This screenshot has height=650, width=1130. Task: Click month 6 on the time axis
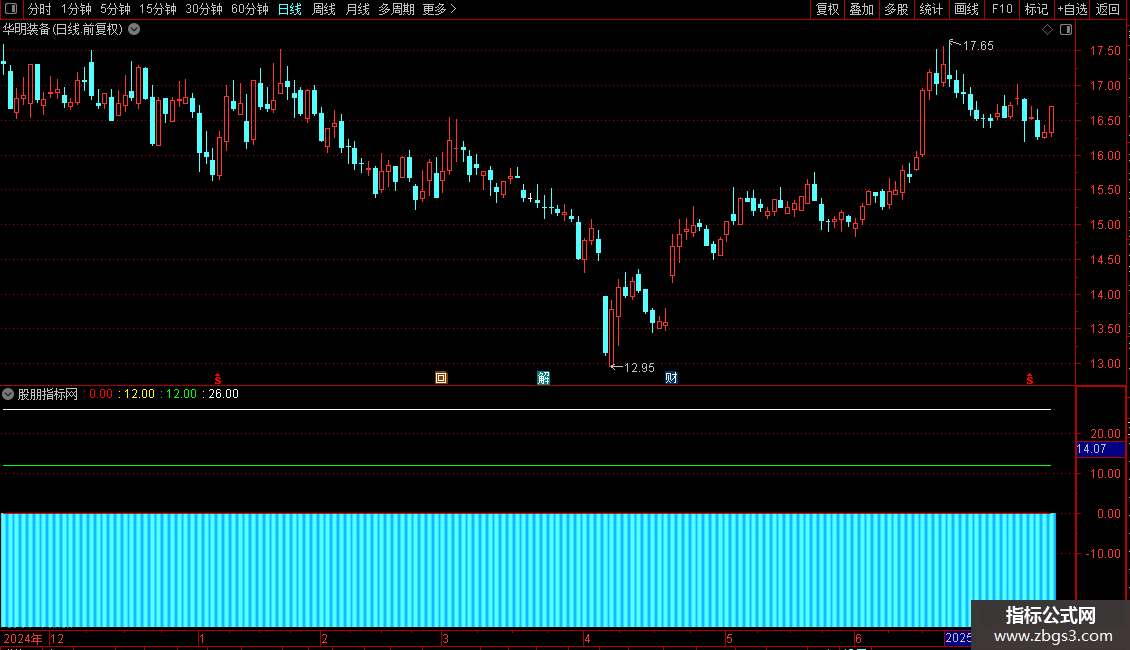[858, 638]
